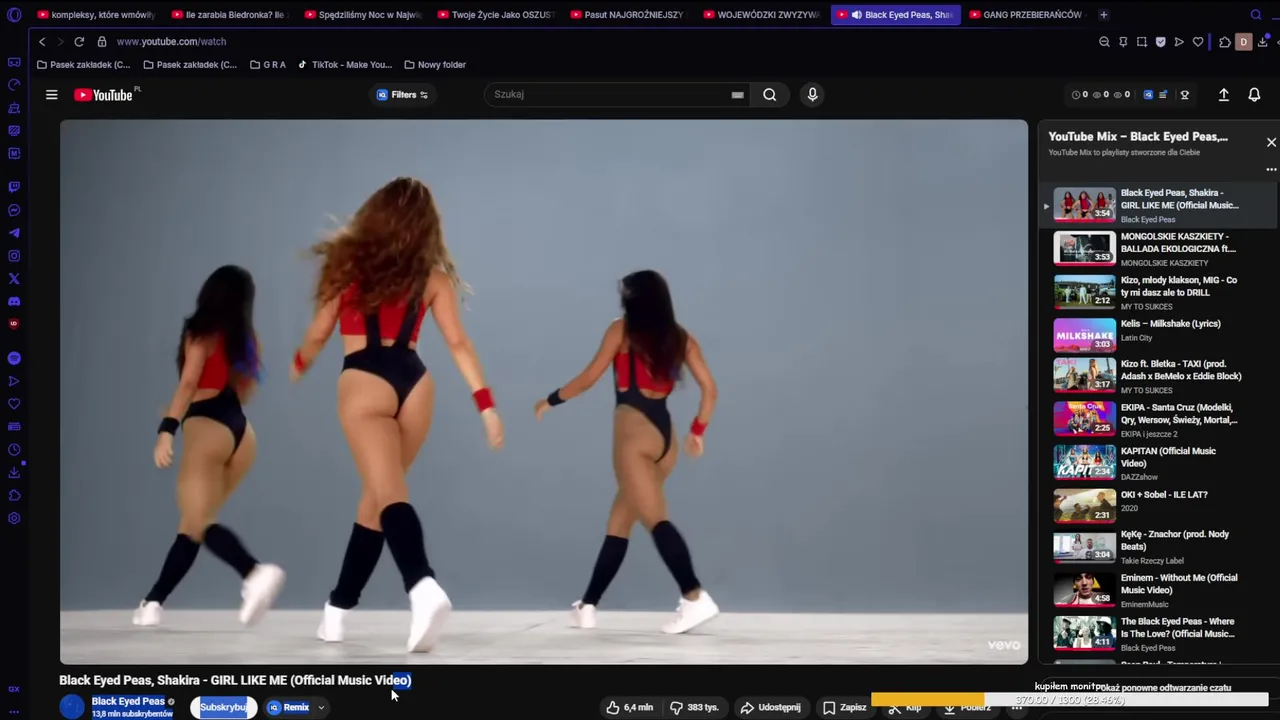Open the Nowy folder bookmark folder
The image size is (1280, 720).
pos(435,65)
